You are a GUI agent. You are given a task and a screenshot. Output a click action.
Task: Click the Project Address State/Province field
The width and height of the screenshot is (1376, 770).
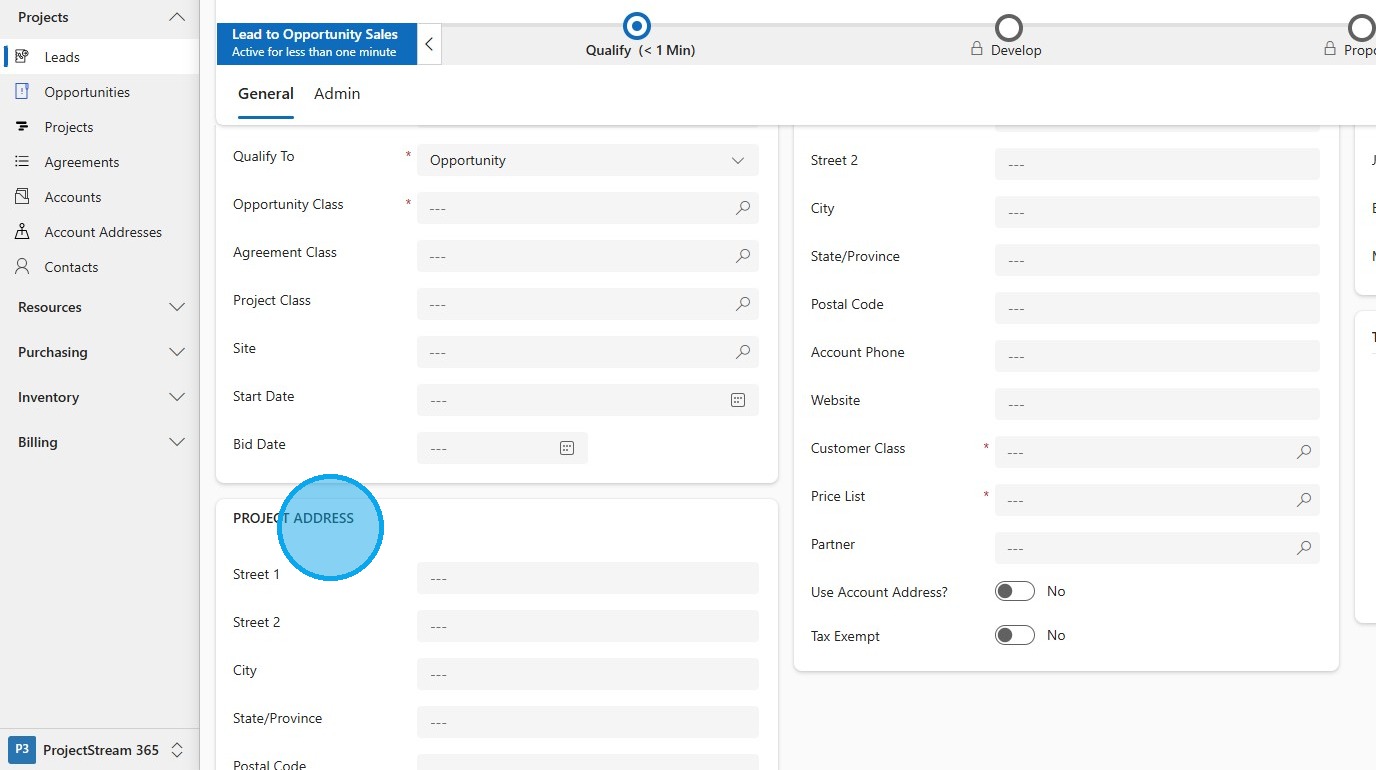588,722
